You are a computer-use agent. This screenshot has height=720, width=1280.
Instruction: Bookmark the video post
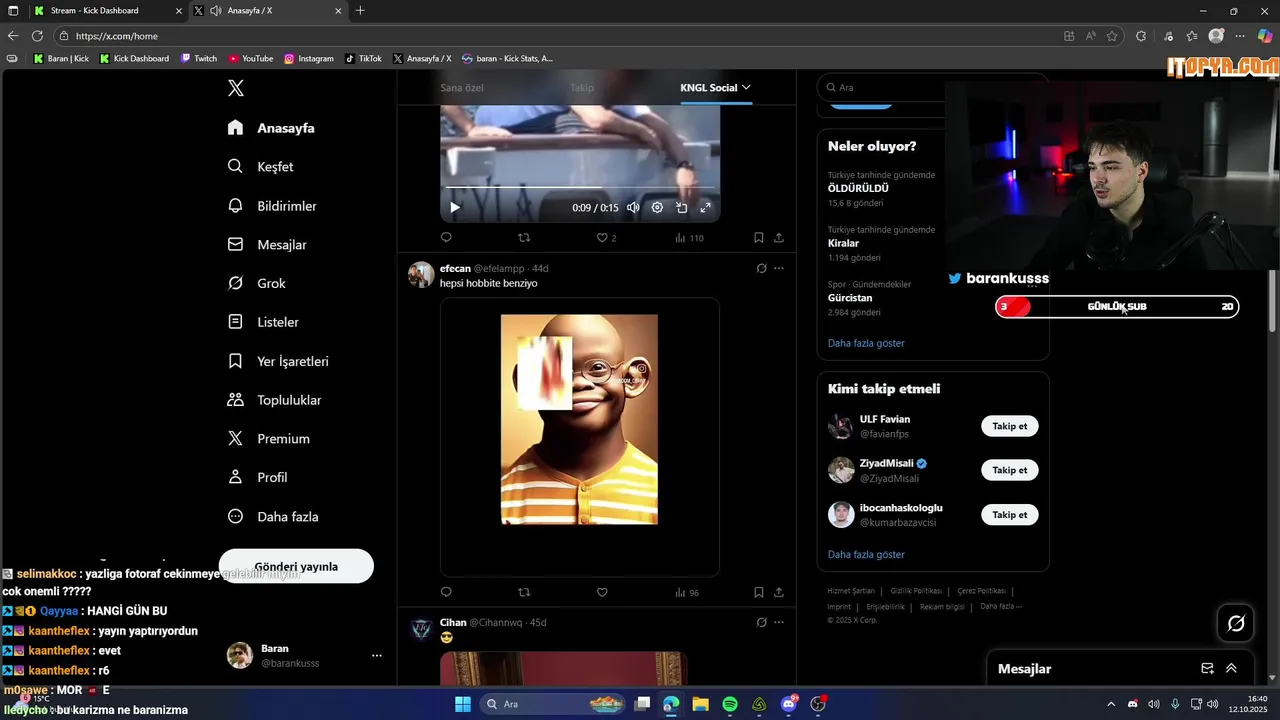(758, 238)
